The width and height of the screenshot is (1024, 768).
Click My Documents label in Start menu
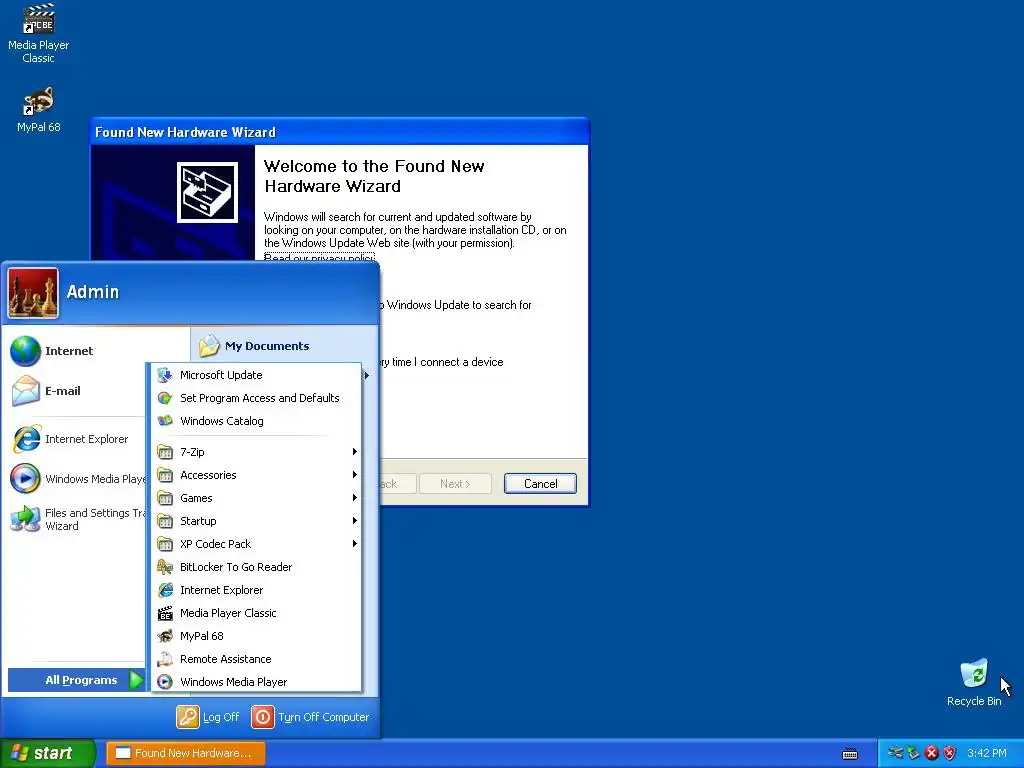pos(267,346)
